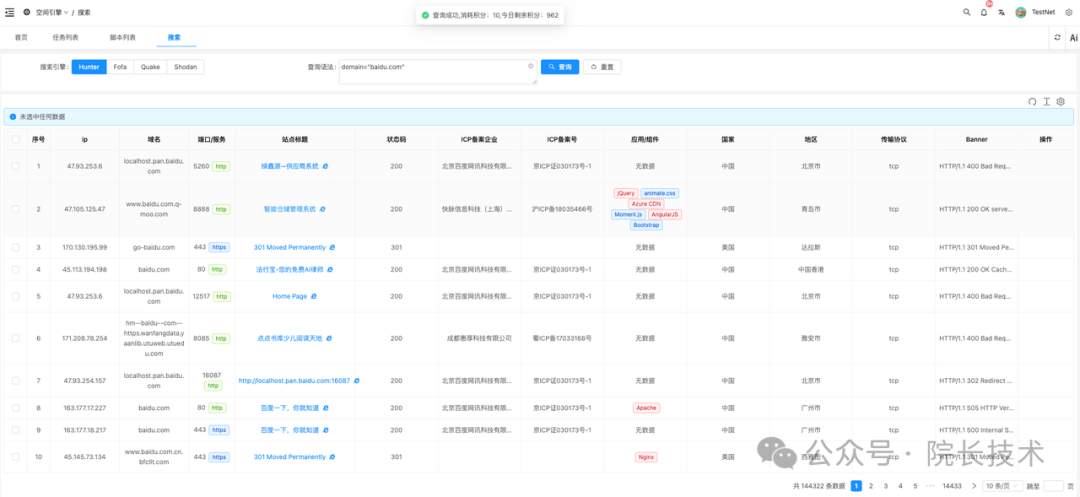Go to page 5

(x=915, y=485)
